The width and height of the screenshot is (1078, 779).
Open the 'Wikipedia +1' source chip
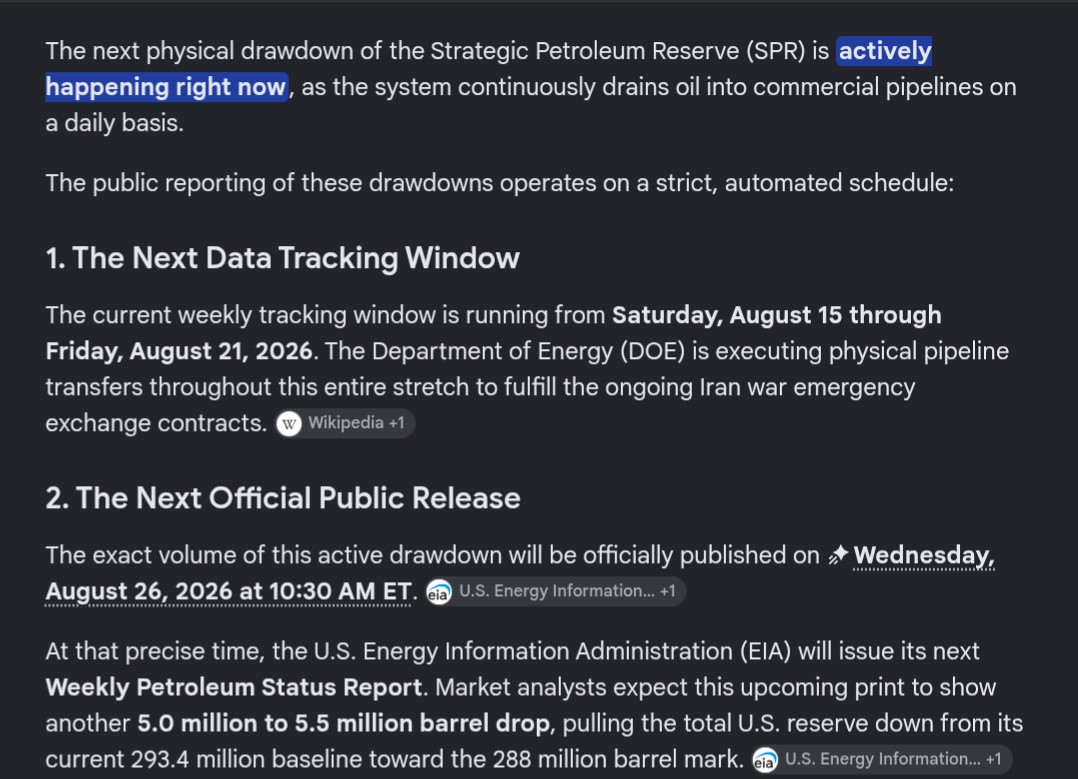tap(345, 423)
